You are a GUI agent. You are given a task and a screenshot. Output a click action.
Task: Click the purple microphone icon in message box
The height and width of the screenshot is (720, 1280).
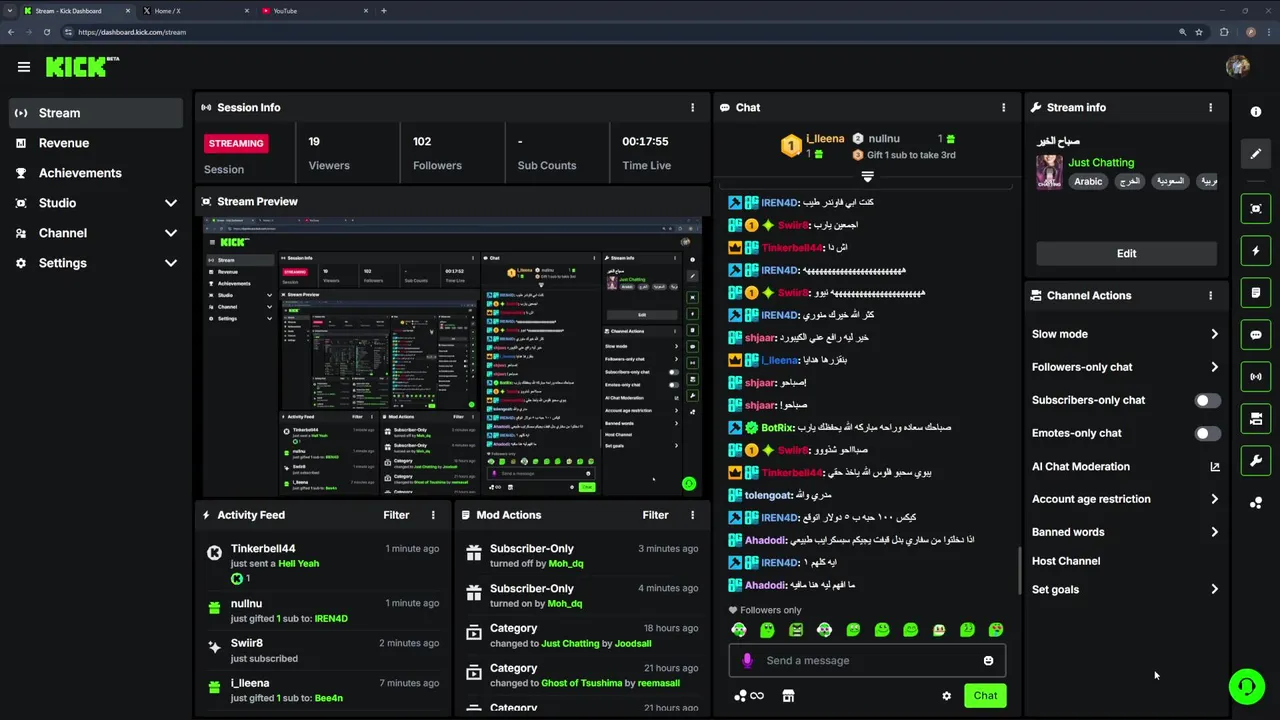(x=747, y=660)
